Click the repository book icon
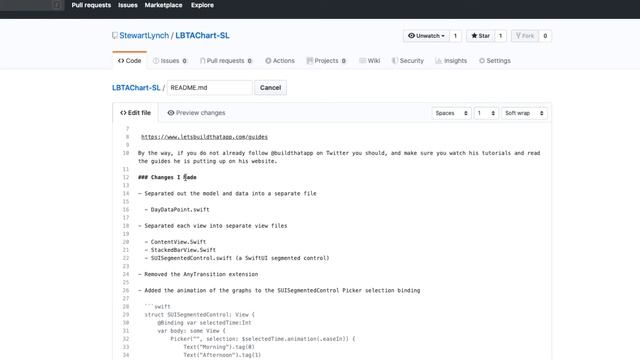The width and height of the screenshot is (640, 360). pyautogui.click(x=115, y=36)
